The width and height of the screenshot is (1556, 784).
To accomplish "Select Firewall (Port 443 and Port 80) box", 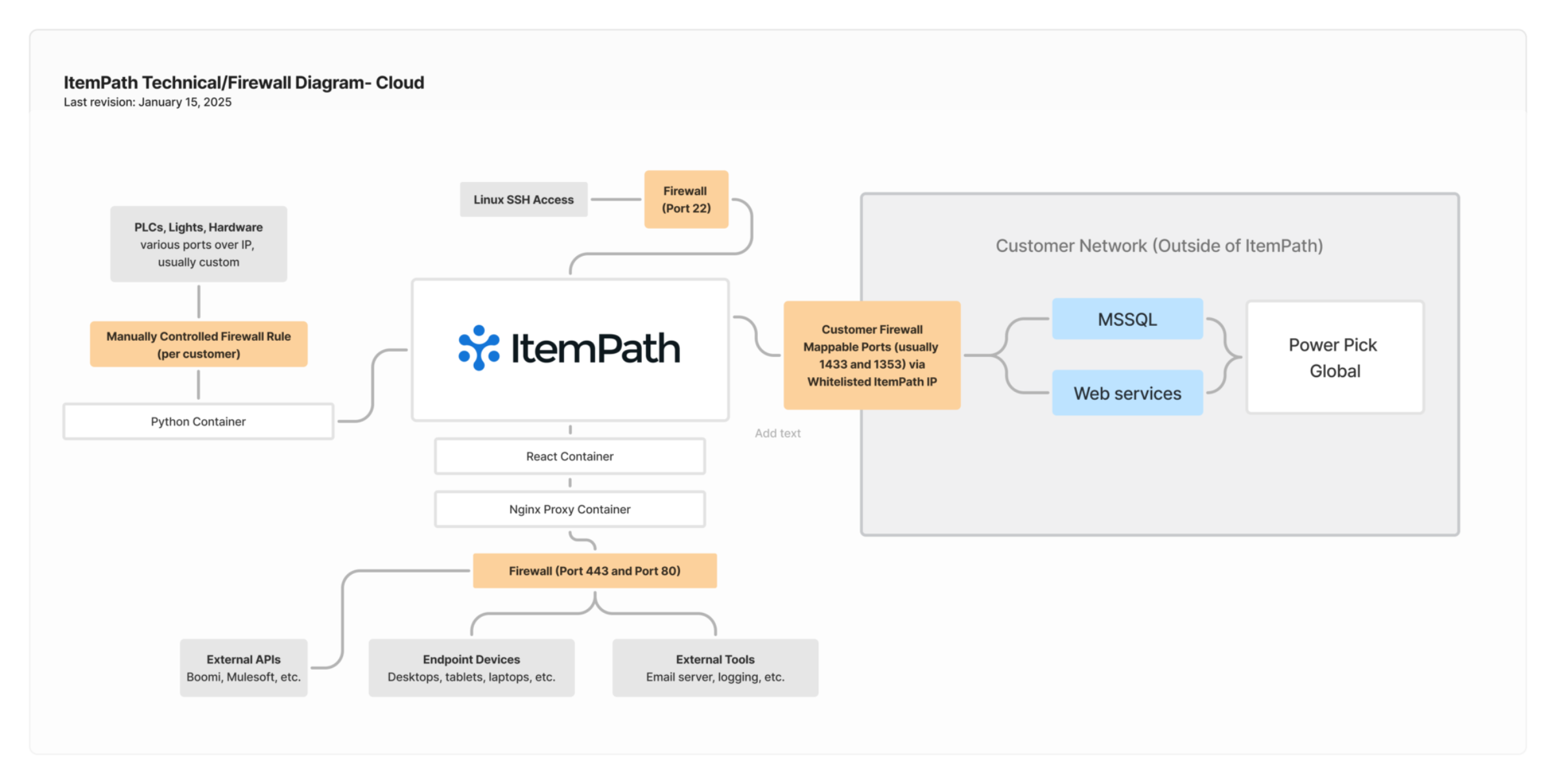I will (x=595, y=571).
